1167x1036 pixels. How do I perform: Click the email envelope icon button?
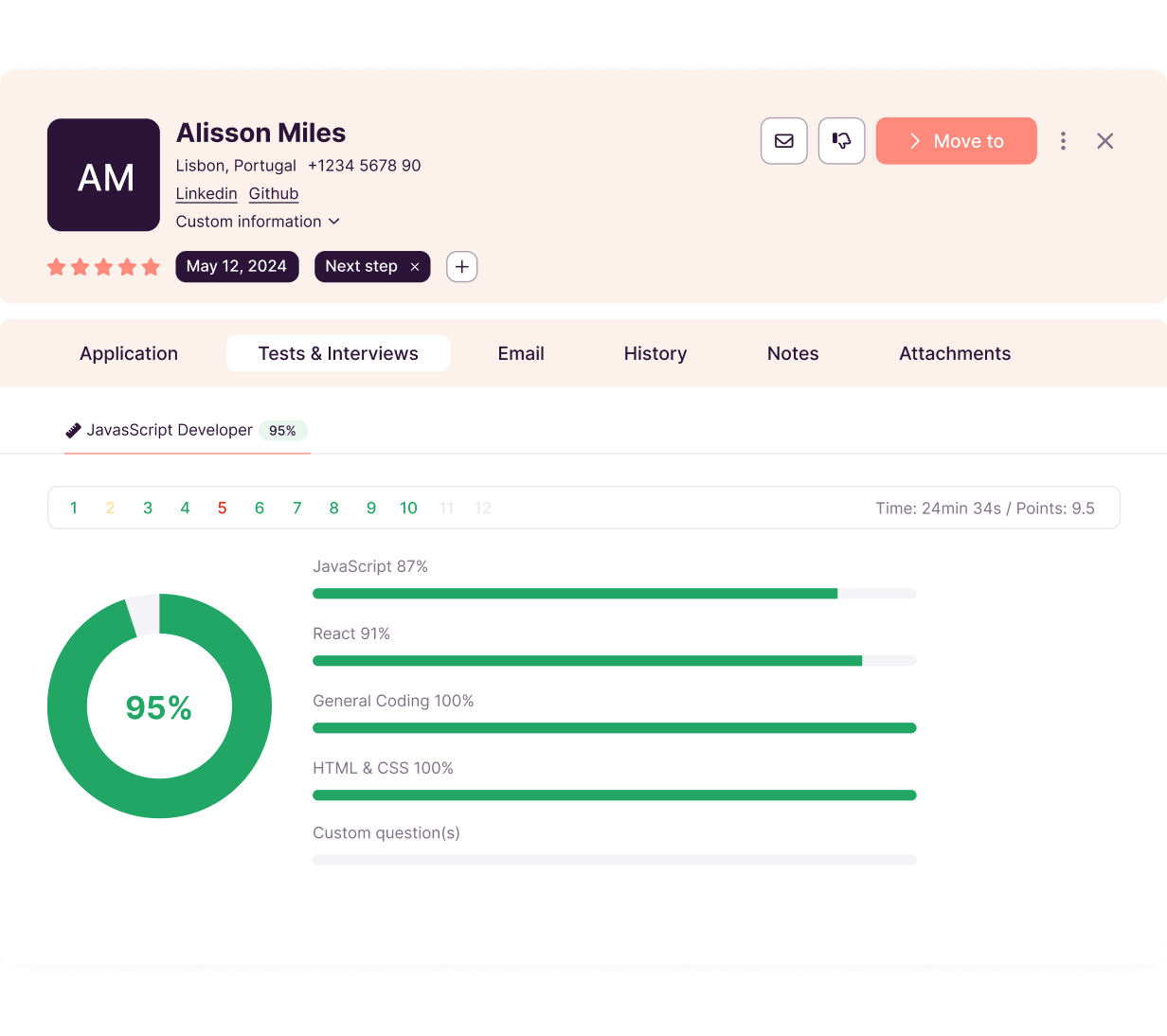pos(783,141)
